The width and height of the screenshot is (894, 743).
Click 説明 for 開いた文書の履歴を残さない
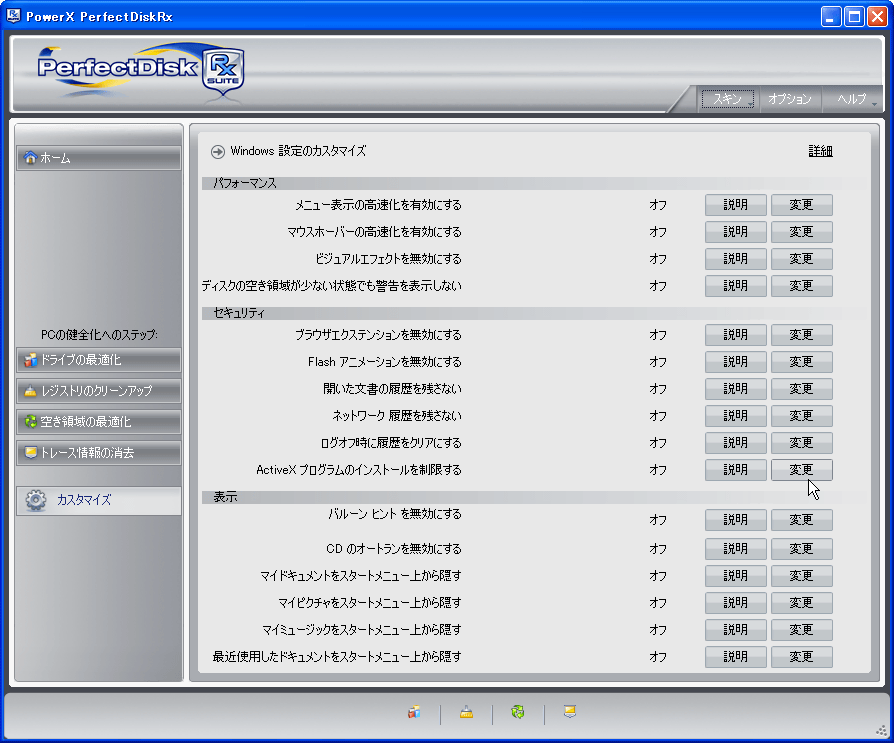coord(735,389)
